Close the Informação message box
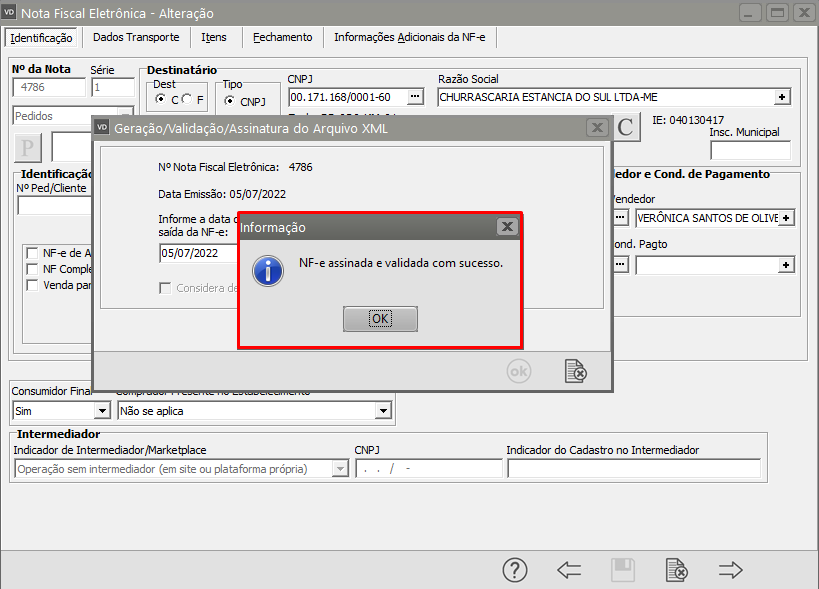The image size is (819, 589). (506, 227)
